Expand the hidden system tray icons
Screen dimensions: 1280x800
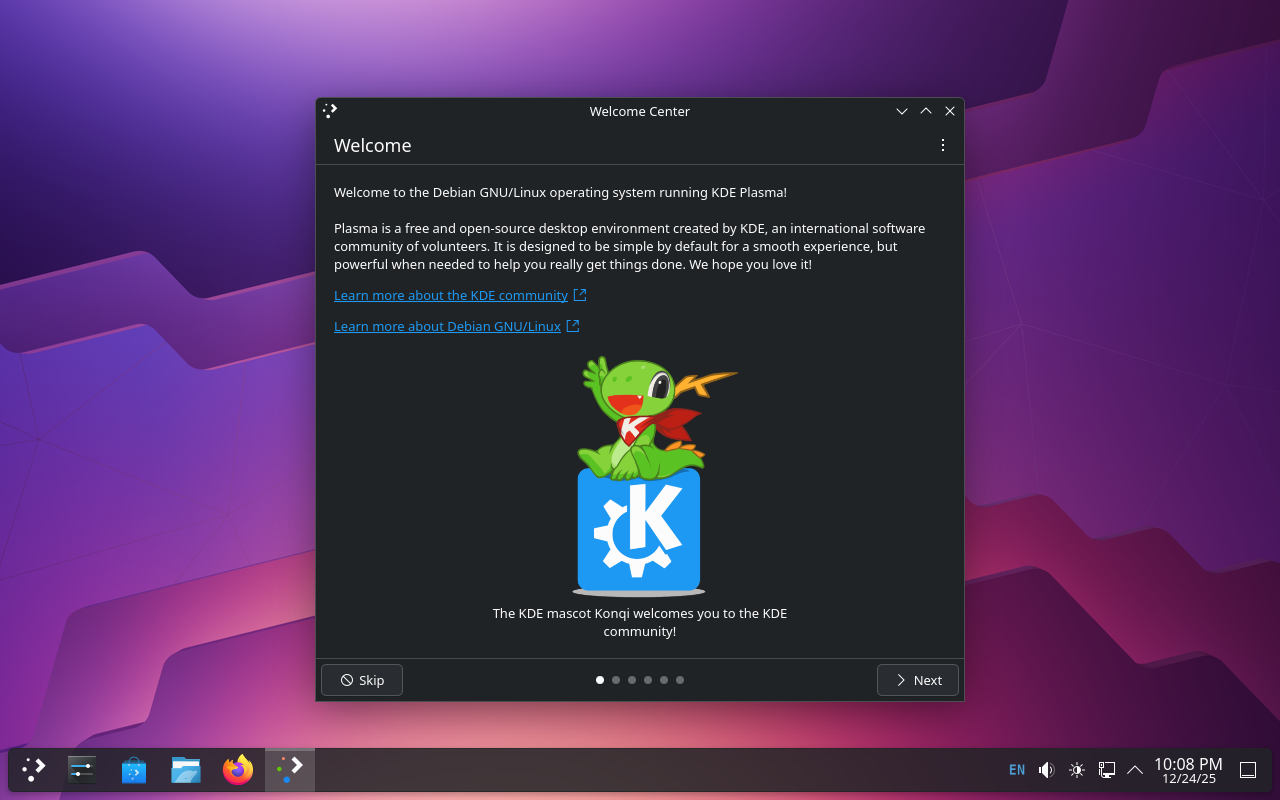[x=1135, y=770]
